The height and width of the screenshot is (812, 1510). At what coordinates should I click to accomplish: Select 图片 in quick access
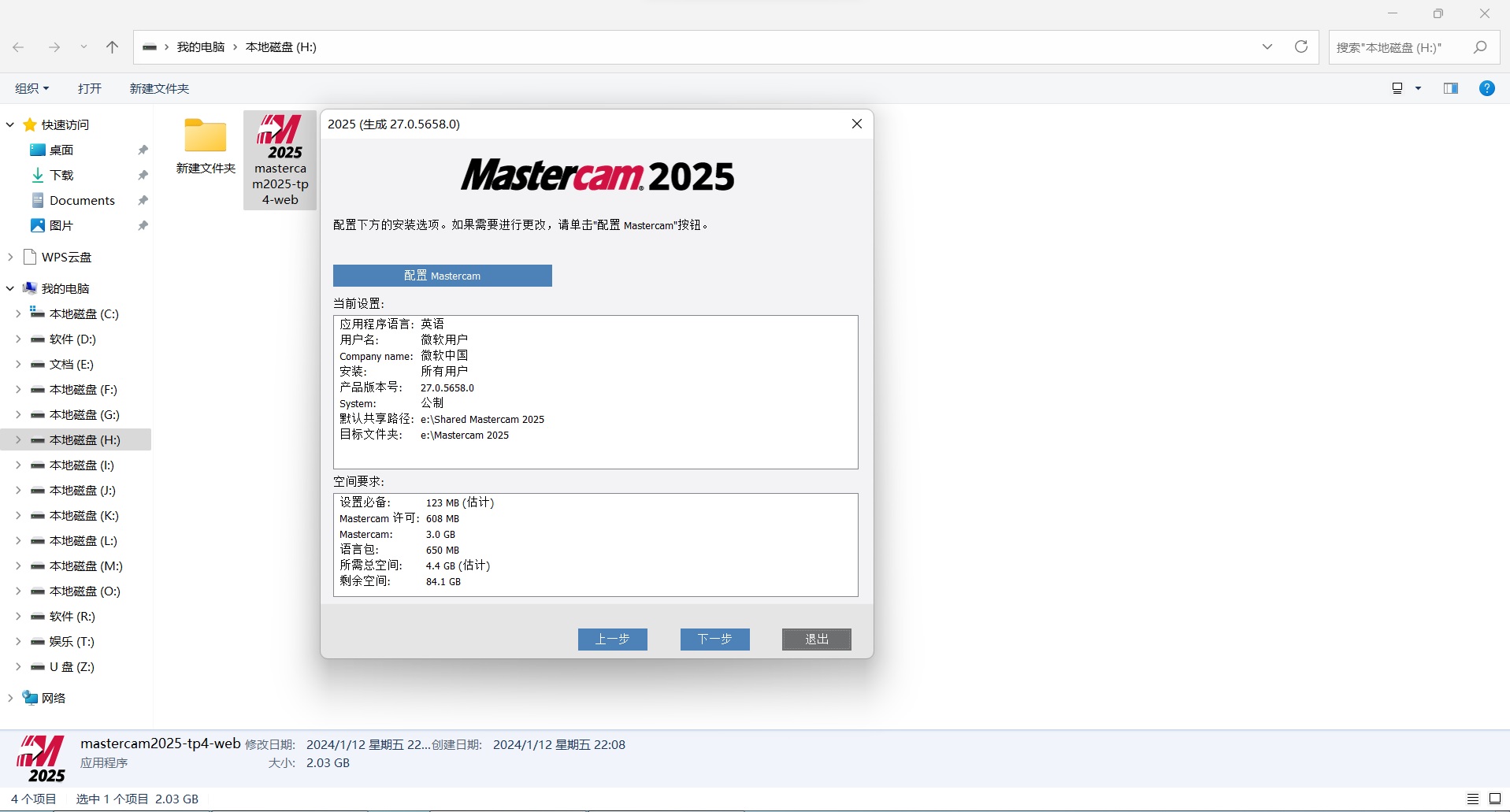61,225
